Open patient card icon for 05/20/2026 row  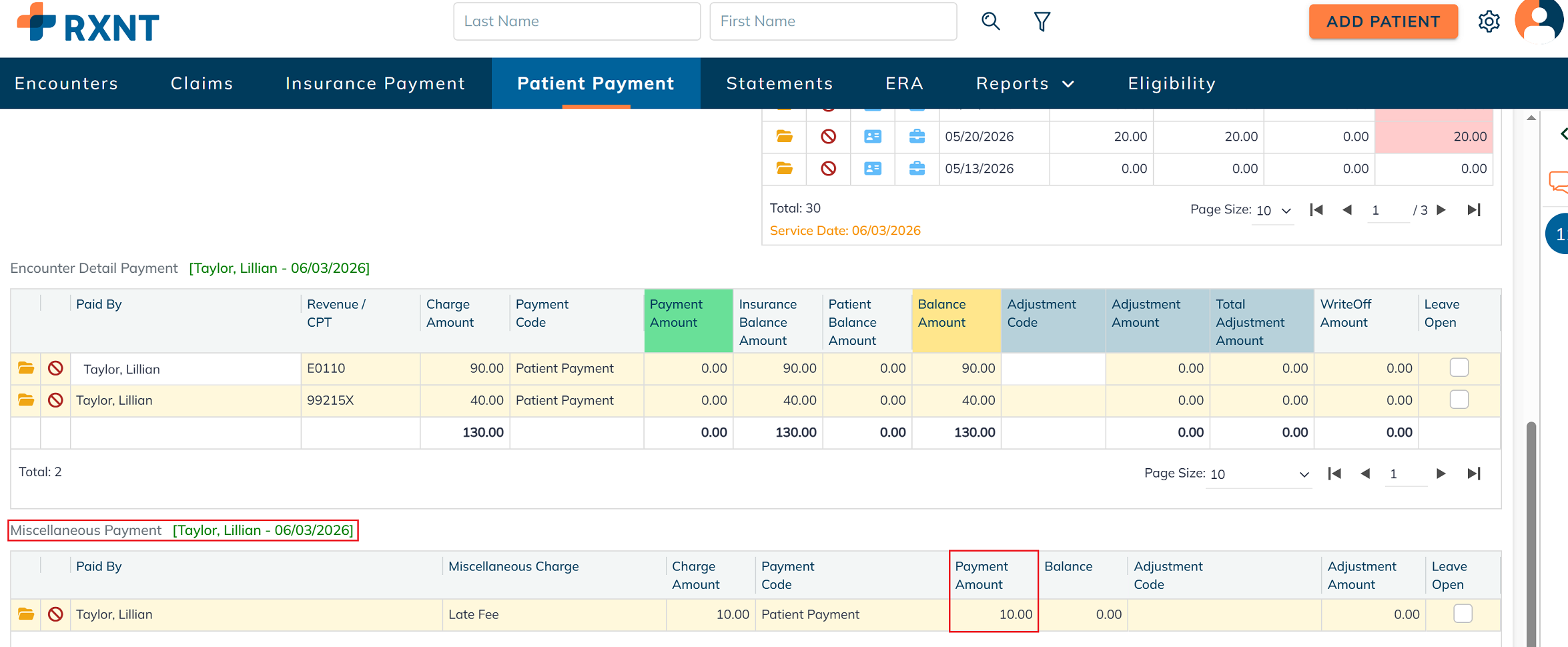[873, 137]
